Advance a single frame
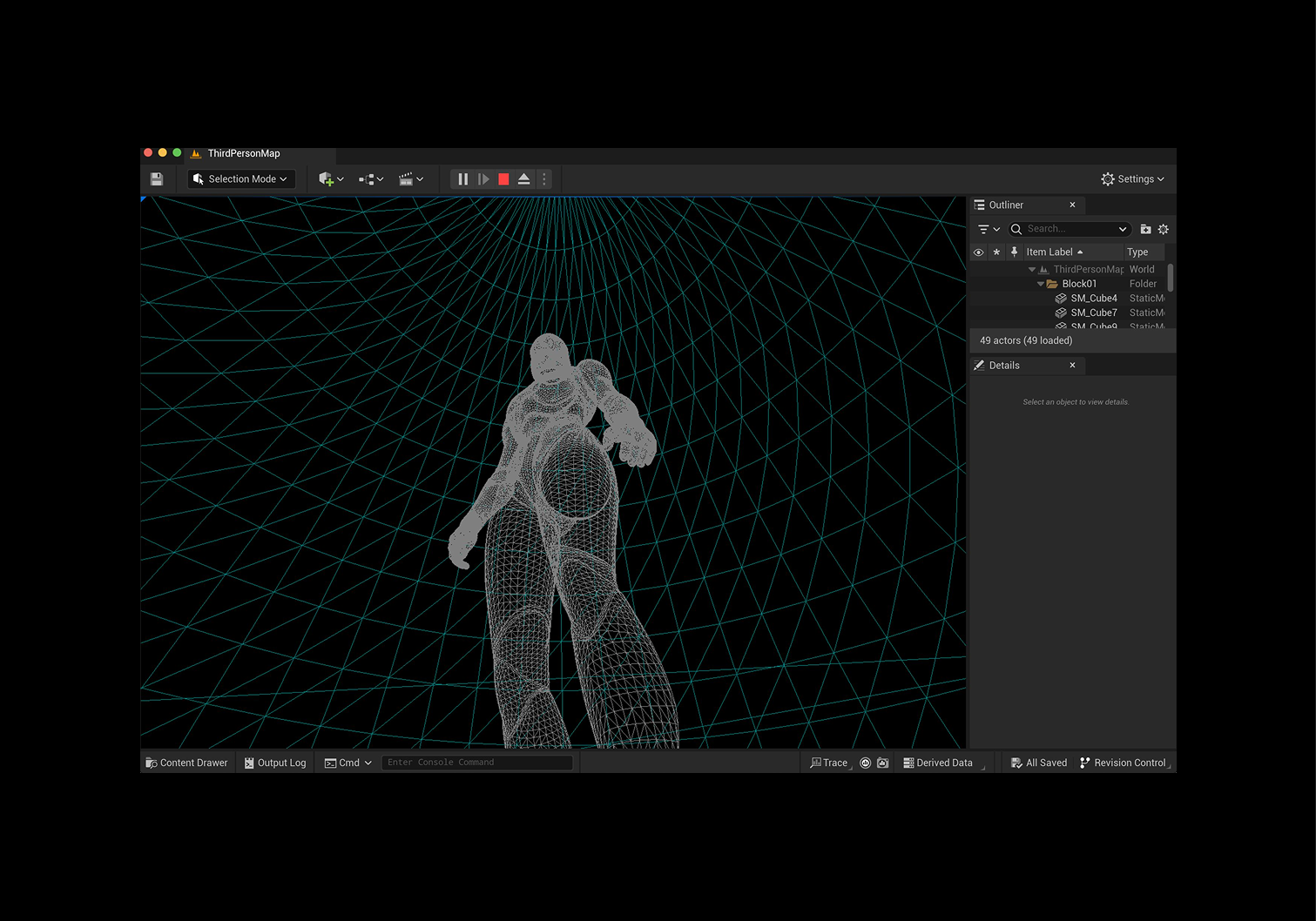The image size is (1316, 921). [x=483, y=179]
